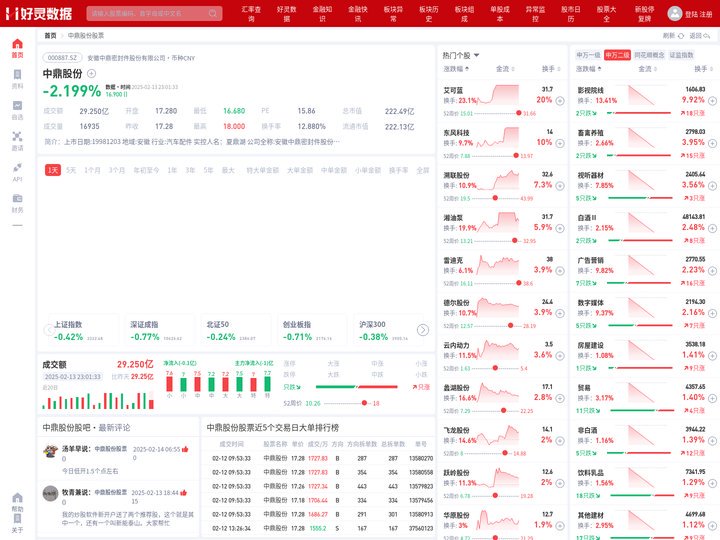Screen dimensions: 720x540
Task: Toggle 大单金额 chart indicator
Action: point(300,170)
